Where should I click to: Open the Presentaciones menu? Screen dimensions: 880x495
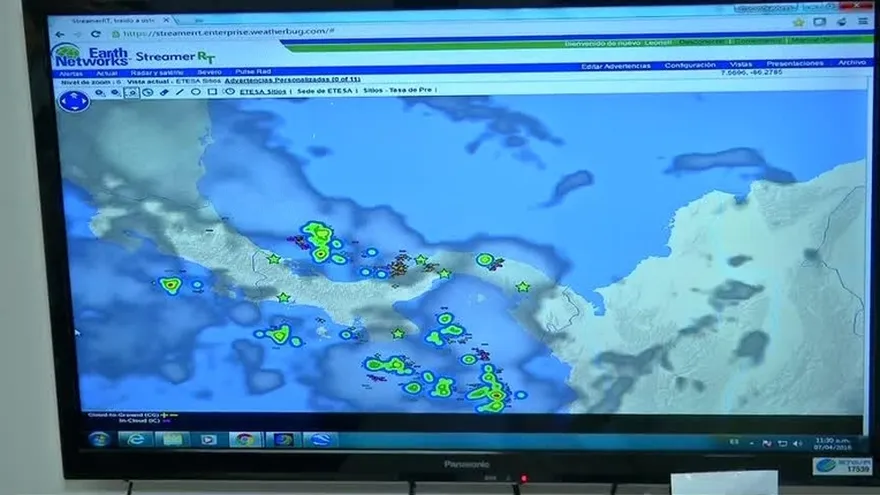[x=795, y=63]
